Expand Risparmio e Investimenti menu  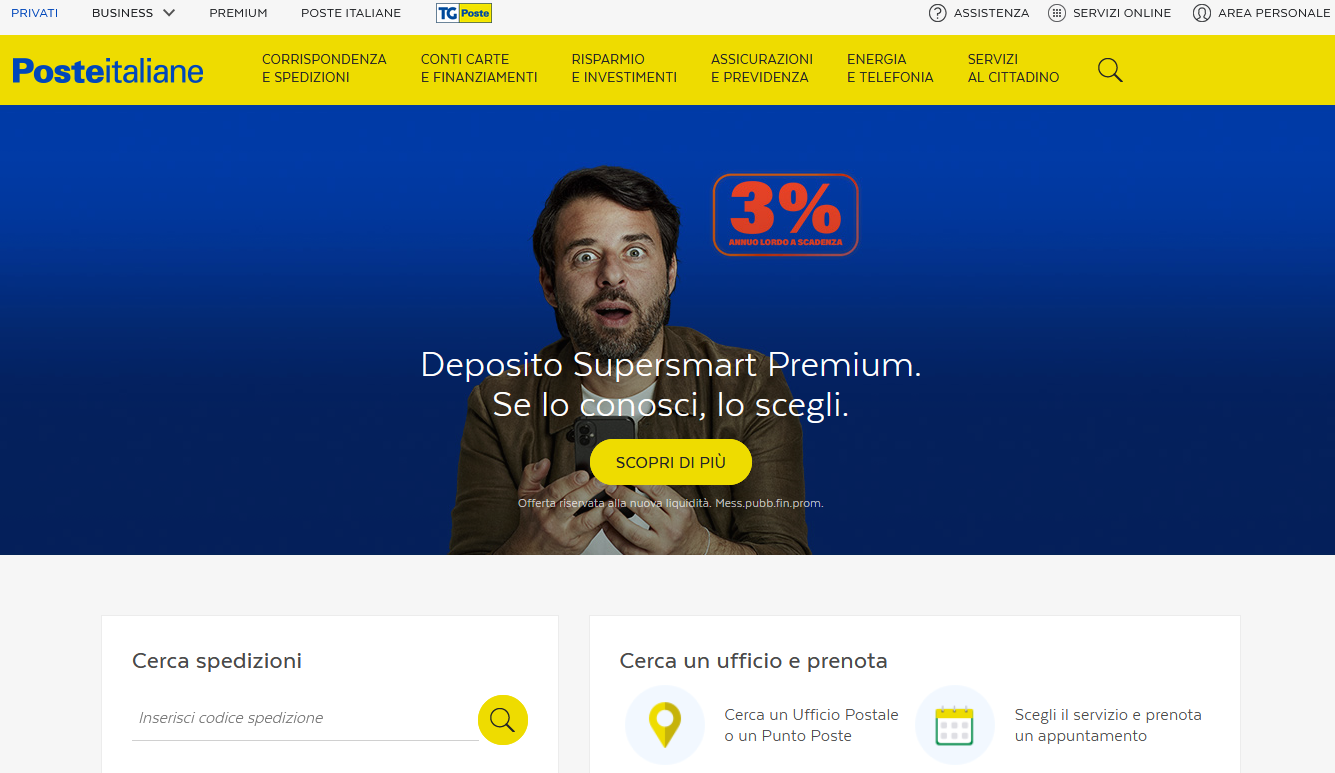point(624,68)
